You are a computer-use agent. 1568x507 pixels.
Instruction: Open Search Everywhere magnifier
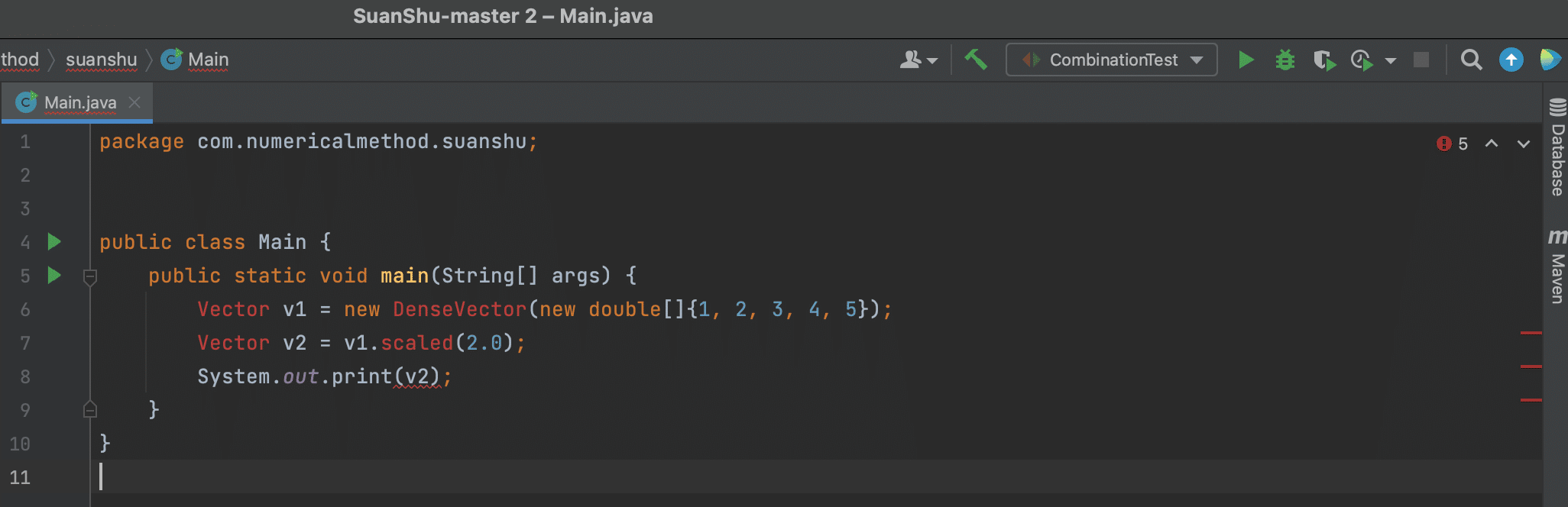(1471, 60)
